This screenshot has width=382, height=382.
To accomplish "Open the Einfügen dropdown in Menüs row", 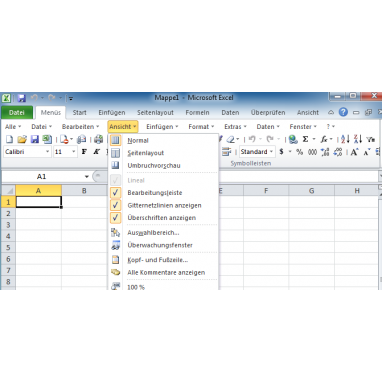I will coord(162,127).
